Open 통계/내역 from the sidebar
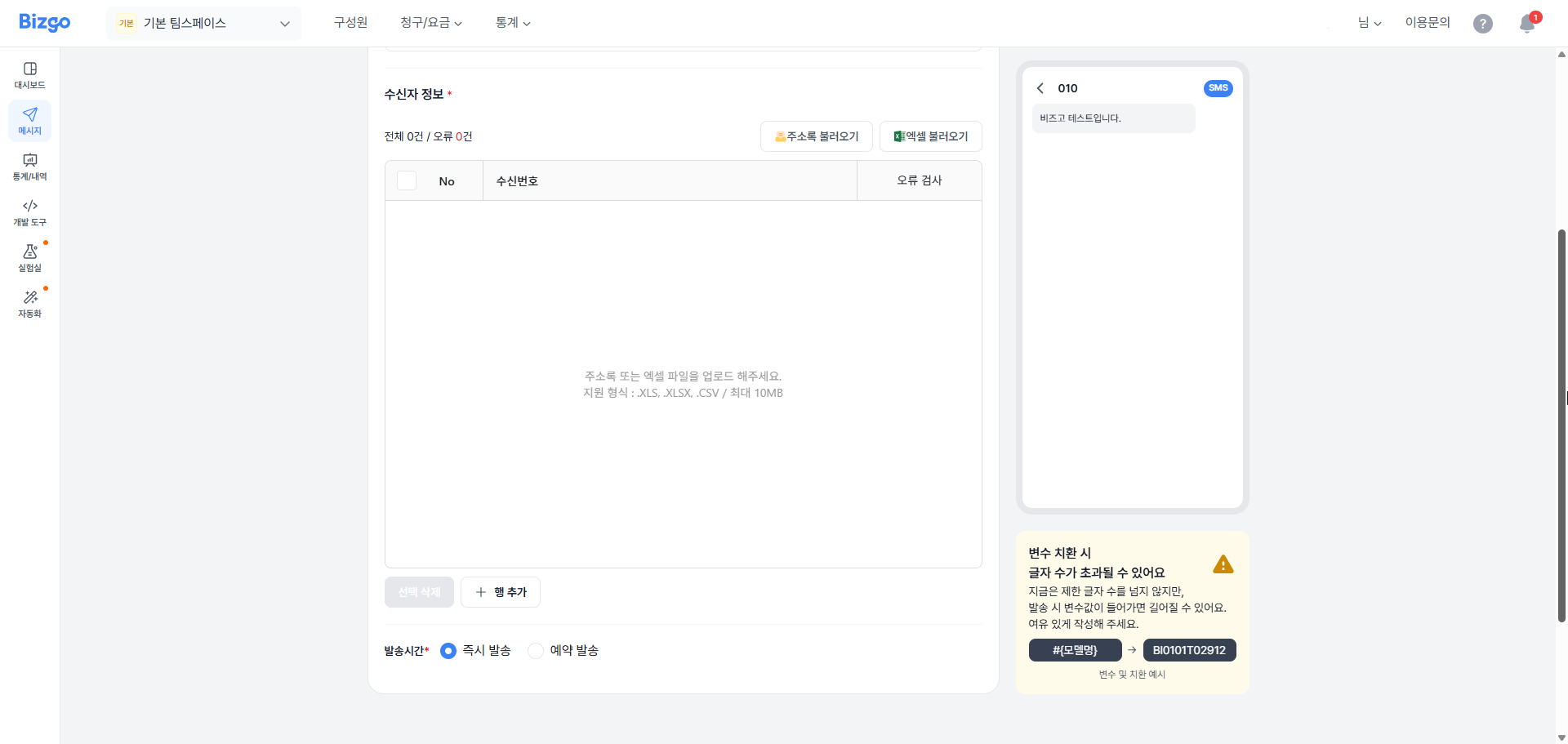Viewport: 1568px width, 744px height. pyautogui.click(x=29, y=166)
